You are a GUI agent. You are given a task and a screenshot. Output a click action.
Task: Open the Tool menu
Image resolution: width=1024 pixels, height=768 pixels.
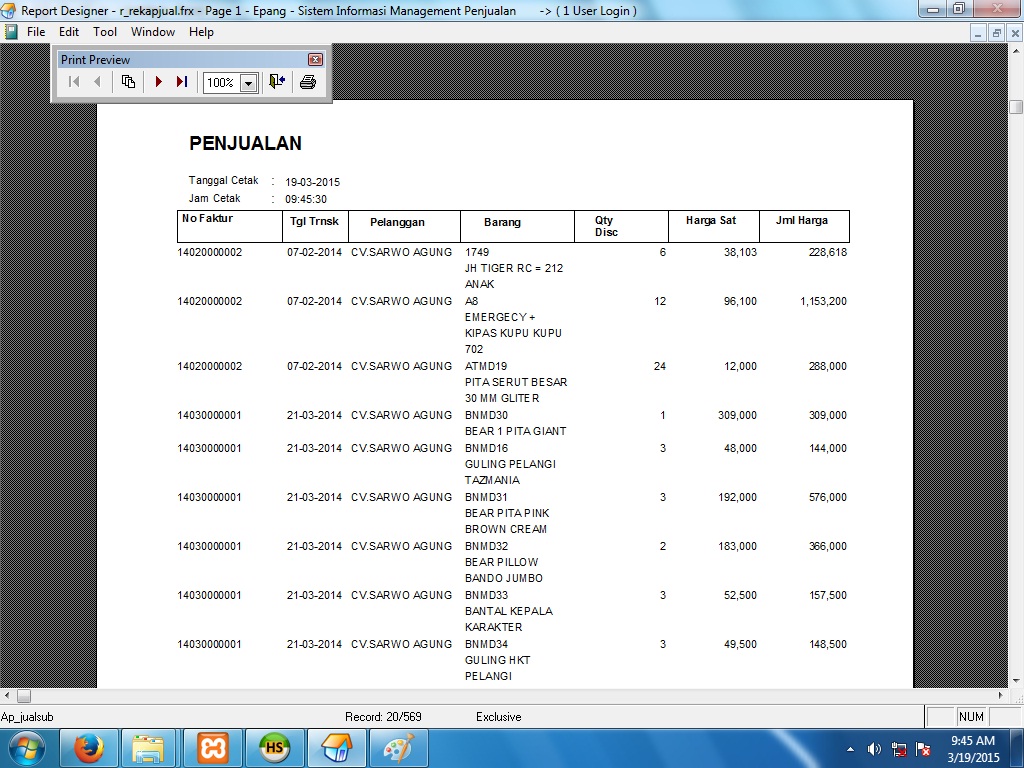click(105, 32)
